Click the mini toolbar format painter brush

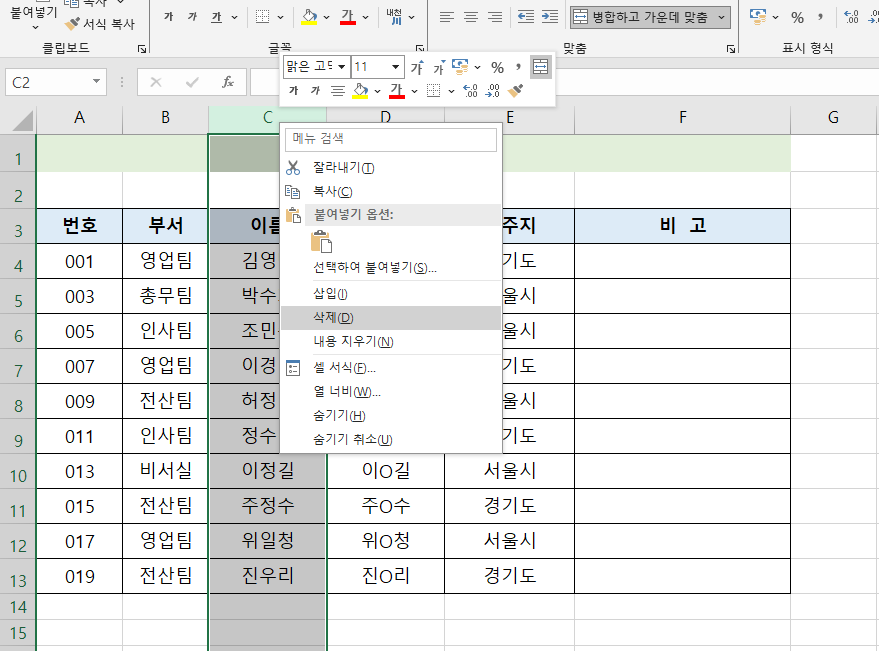(515, 90)
